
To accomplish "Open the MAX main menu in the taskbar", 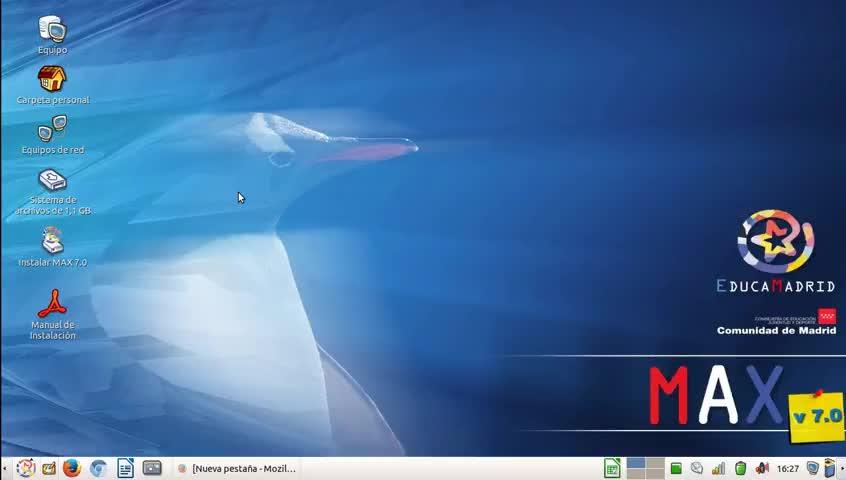I will (25, 468).
